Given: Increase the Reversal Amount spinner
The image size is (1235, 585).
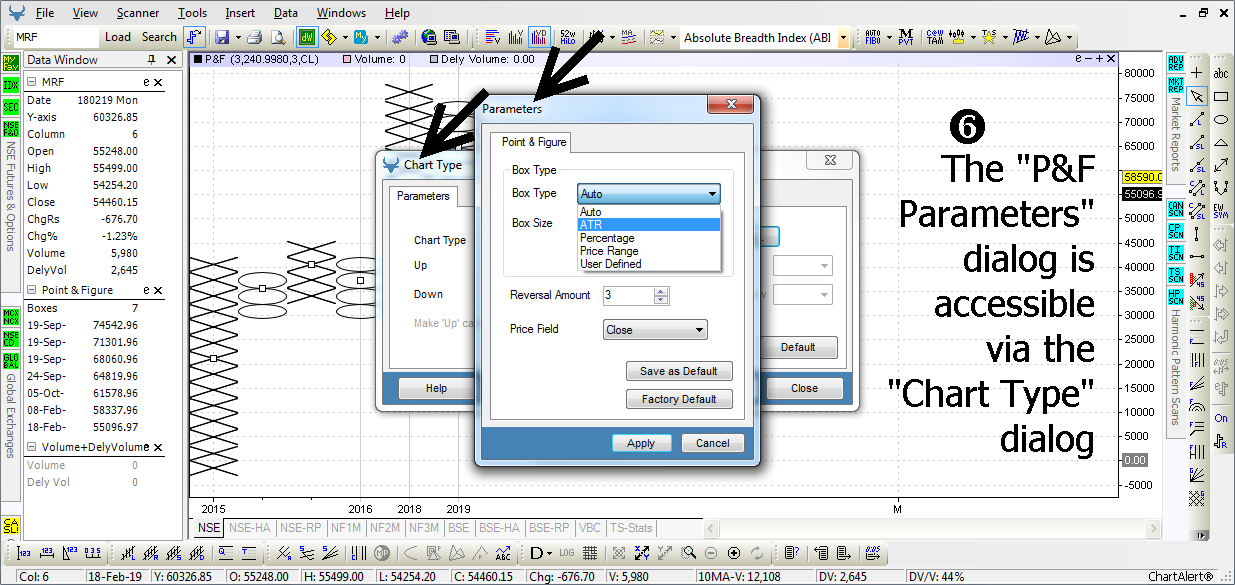Looking at the screenshot, I should [661, 291].
